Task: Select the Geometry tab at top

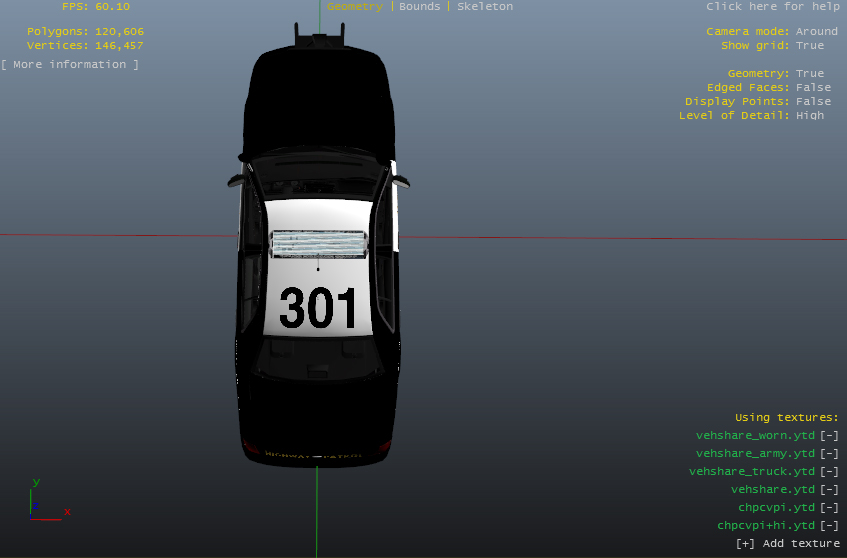Action: point(355,6)
